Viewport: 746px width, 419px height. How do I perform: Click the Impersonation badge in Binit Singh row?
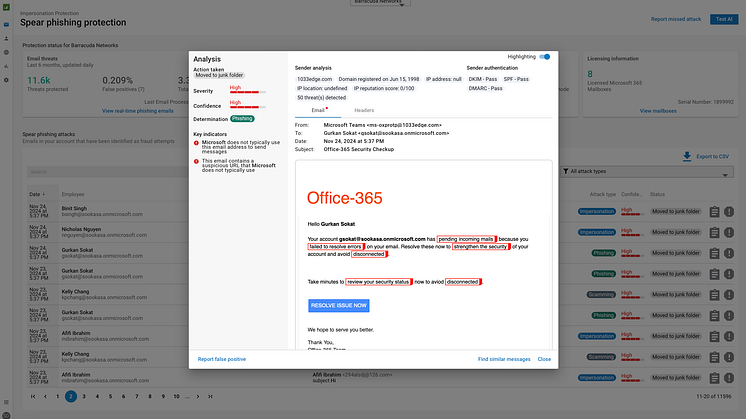pos(597,212)
